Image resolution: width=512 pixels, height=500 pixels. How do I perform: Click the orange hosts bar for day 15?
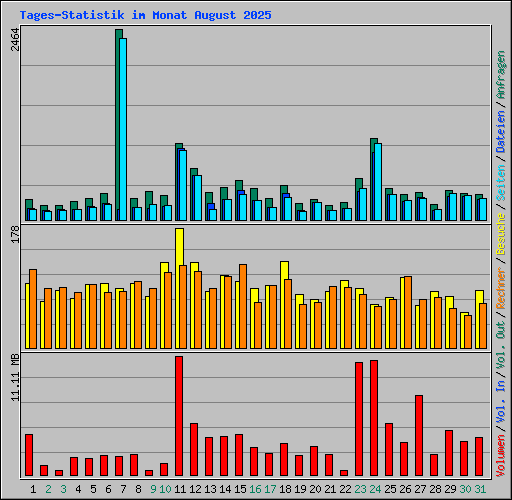(243, 307)
